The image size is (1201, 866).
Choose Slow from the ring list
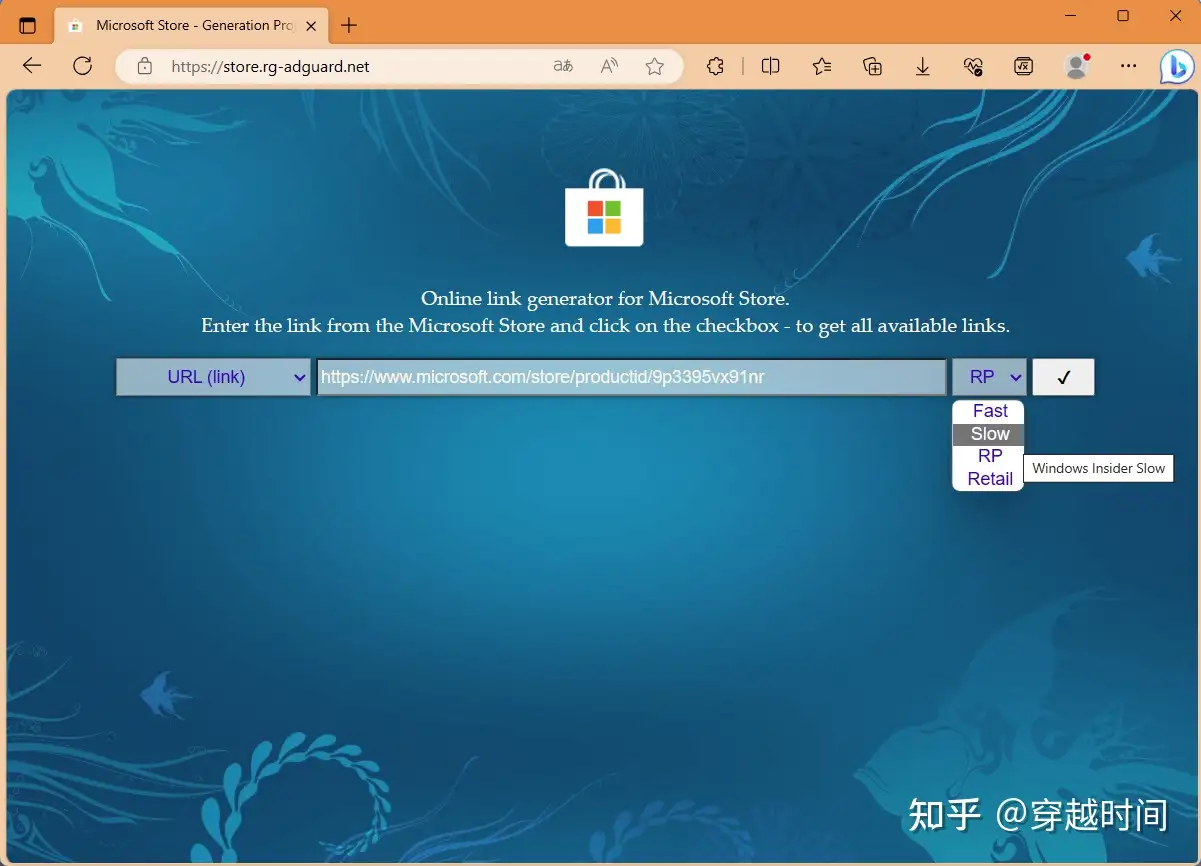[989, 434]
